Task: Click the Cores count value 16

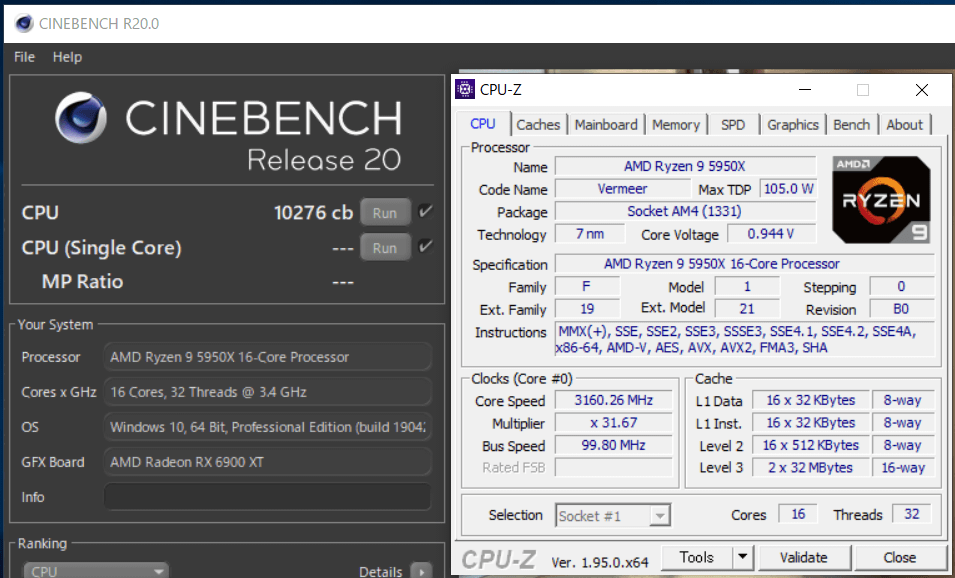Action: [798, 514]
